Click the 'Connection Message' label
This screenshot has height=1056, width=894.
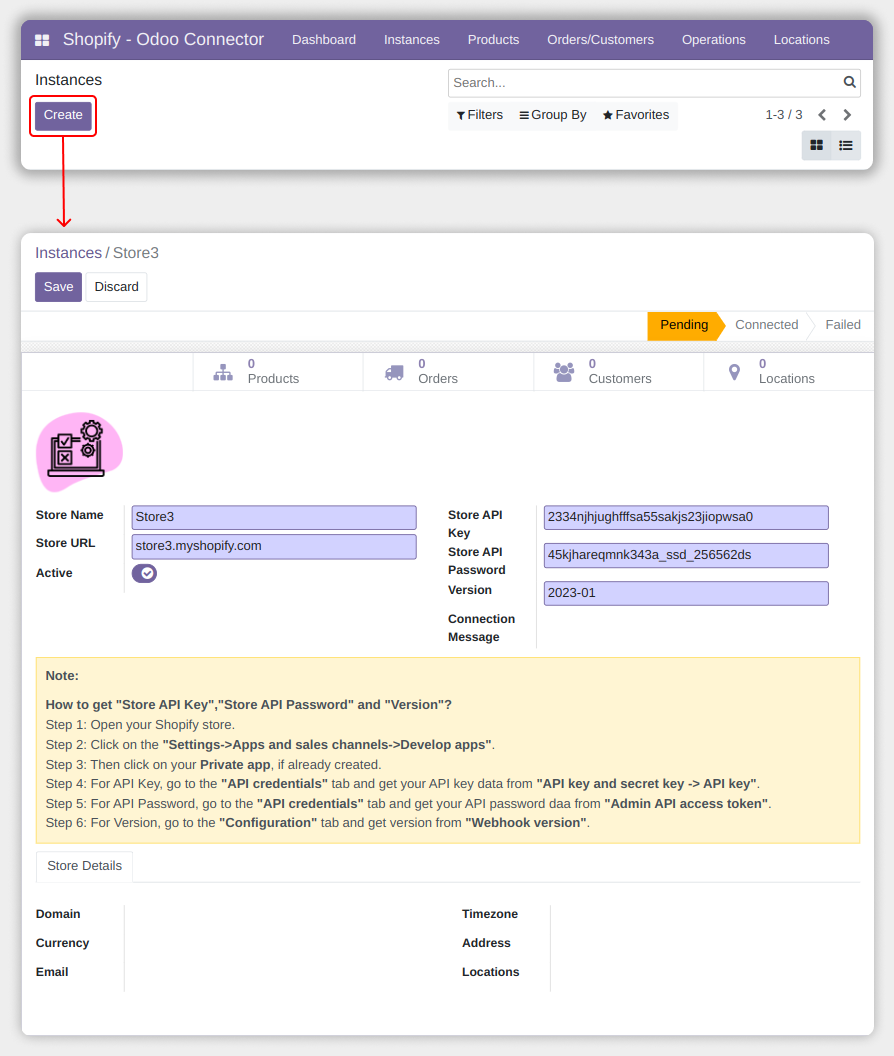click(481, 628)
